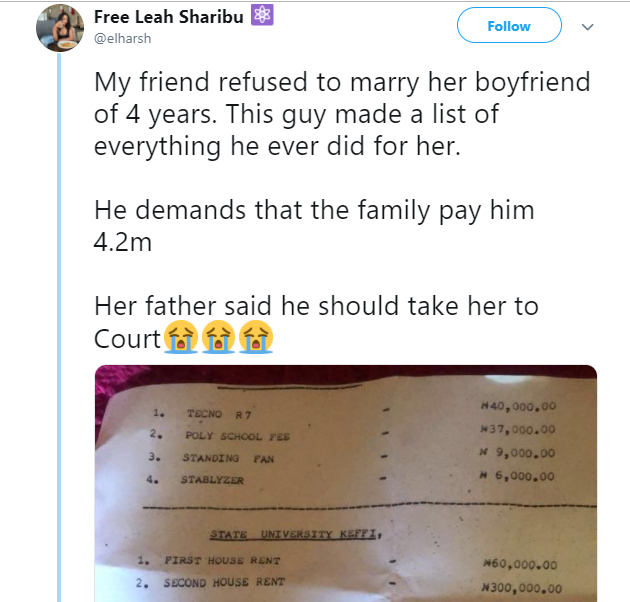The width and height of the screenshot is (630, 602).
Task: Open the tweet options chevron menu
Action: pyautogui.click(x=587, y=27)
